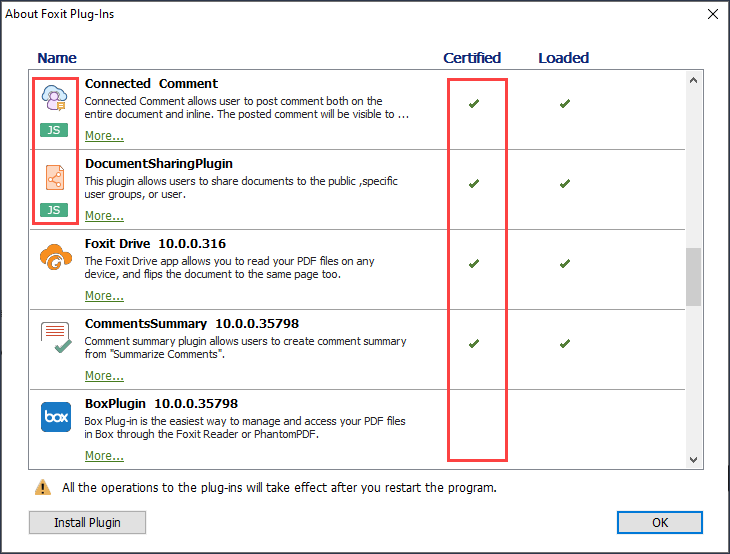The height and width of the screenshot is (554, 730).
Task: Click the Certified column header
Action: pyautogui.click(x=472, y=58)
